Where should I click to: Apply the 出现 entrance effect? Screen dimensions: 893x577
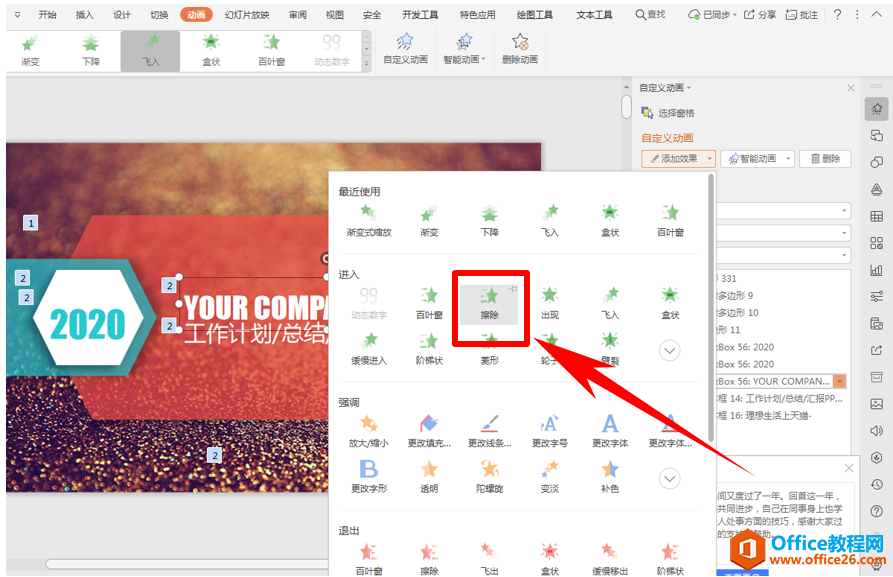(550, 304)
